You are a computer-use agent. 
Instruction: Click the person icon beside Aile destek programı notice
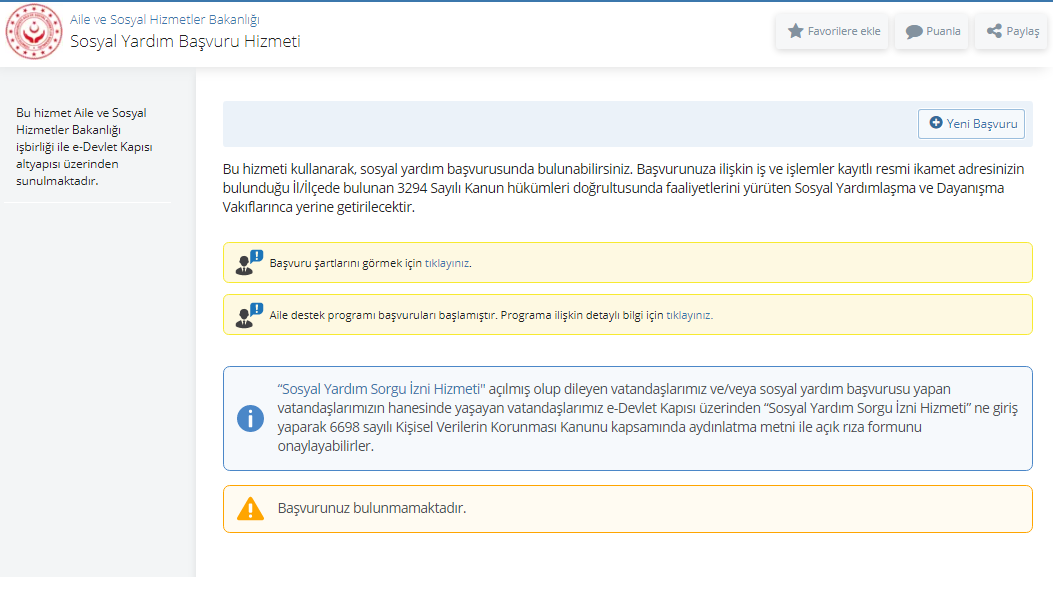248,315
